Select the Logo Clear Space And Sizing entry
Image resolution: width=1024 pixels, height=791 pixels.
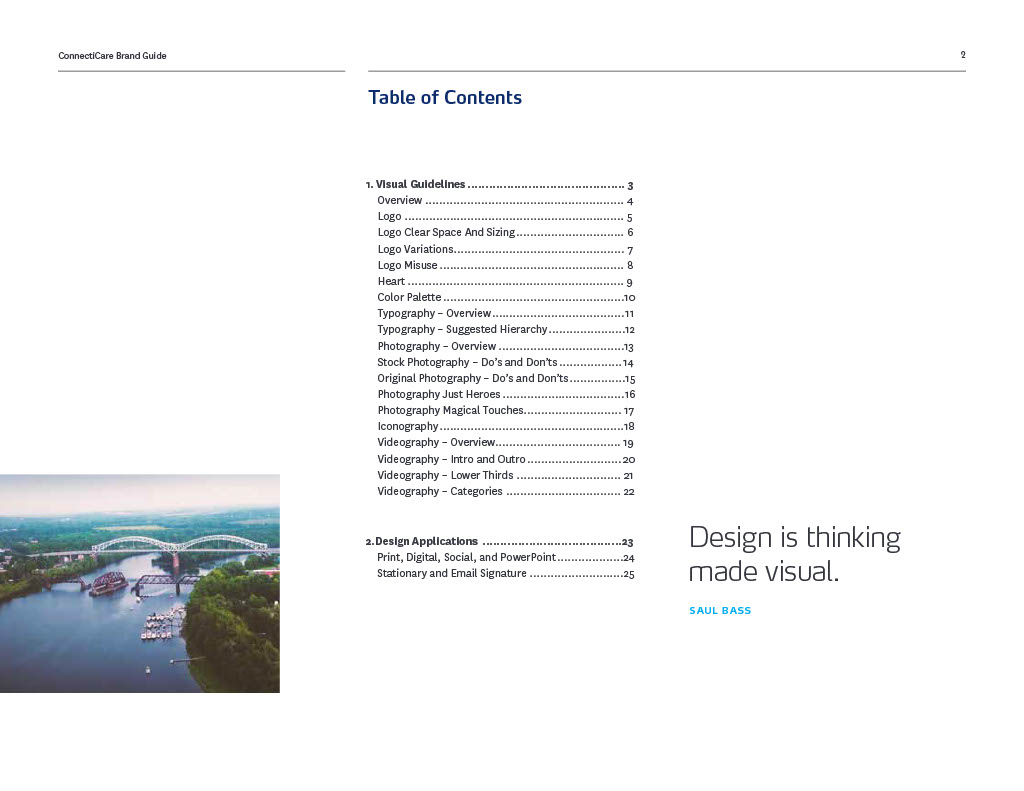[x=446, y=233]
